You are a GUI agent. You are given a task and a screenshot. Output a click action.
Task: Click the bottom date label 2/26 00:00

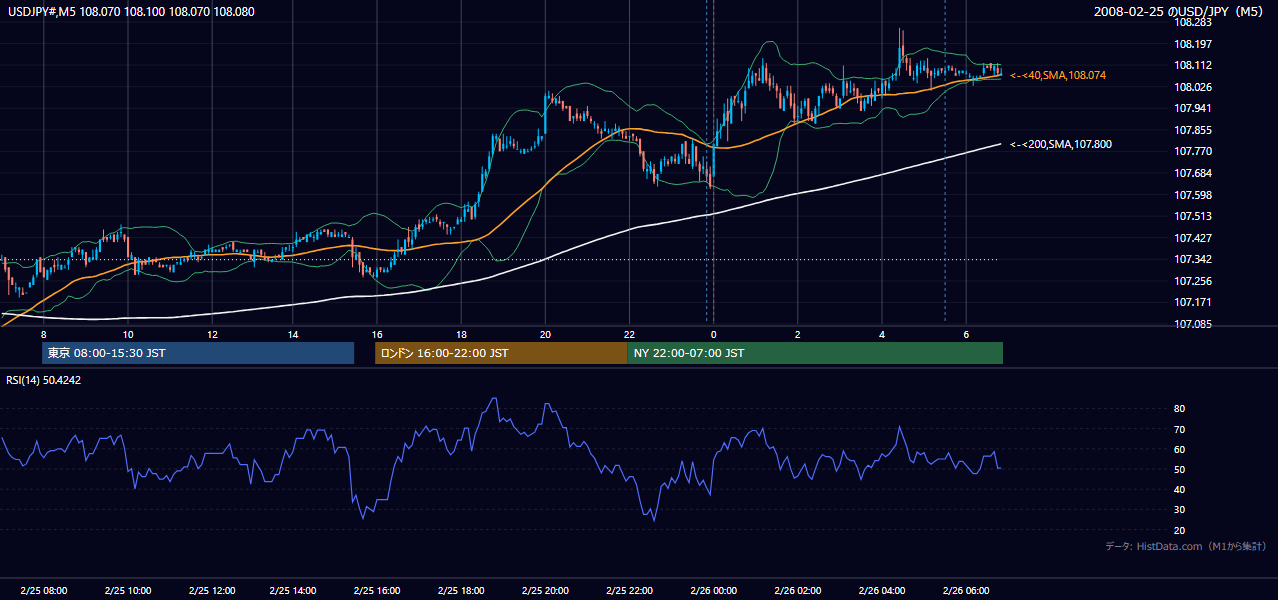pyautogui.click(x=713, y=591)
